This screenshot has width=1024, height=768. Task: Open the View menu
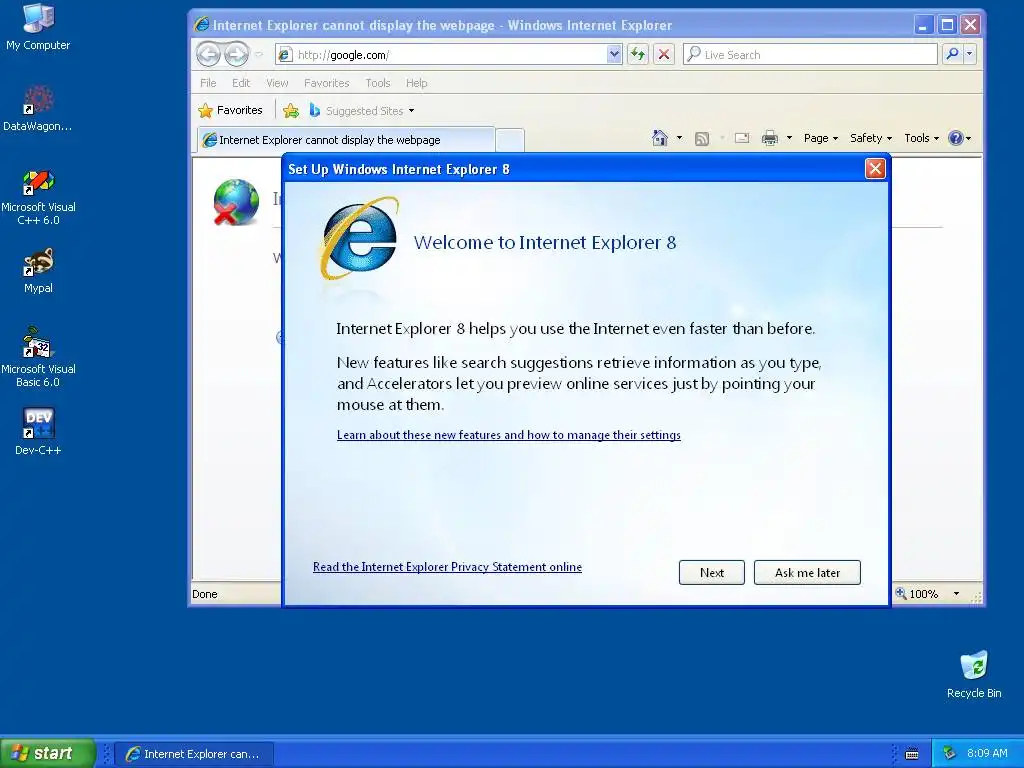coord(277,83)
